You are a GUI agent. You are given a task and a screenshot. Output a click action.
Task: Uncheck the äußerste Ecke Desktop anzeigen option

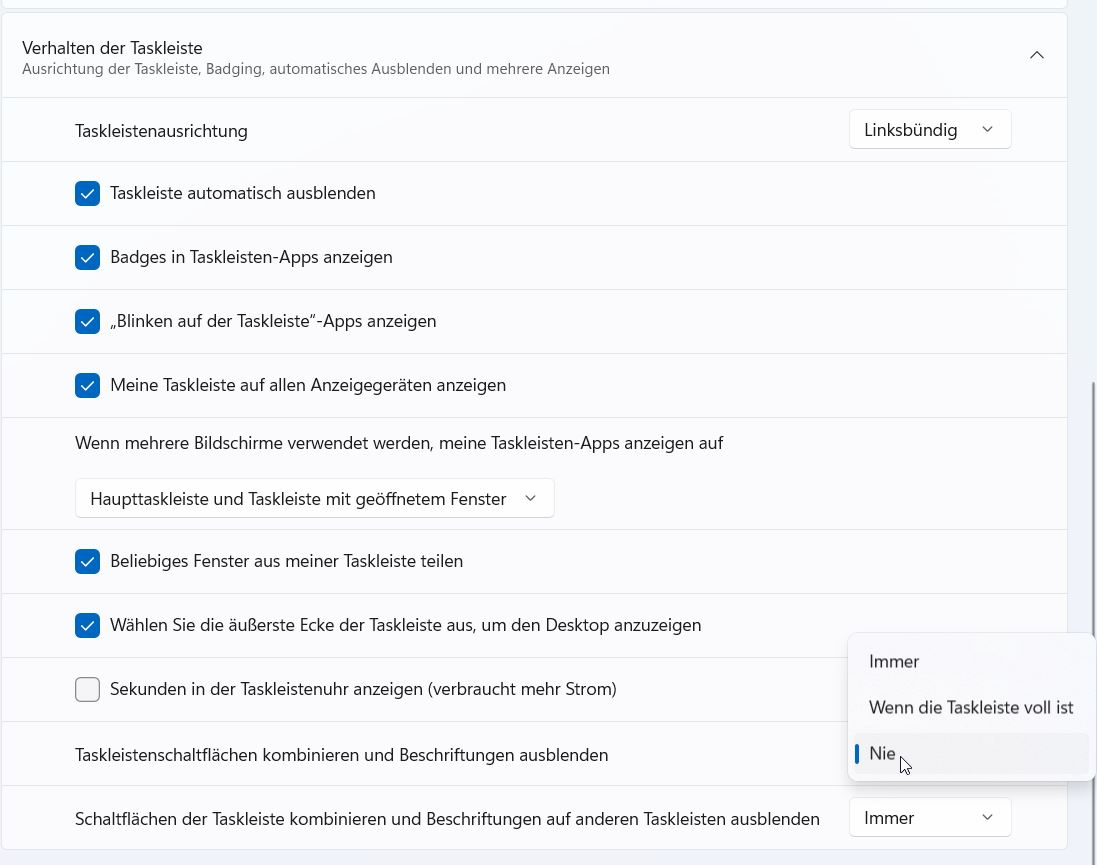click(88, 625)
